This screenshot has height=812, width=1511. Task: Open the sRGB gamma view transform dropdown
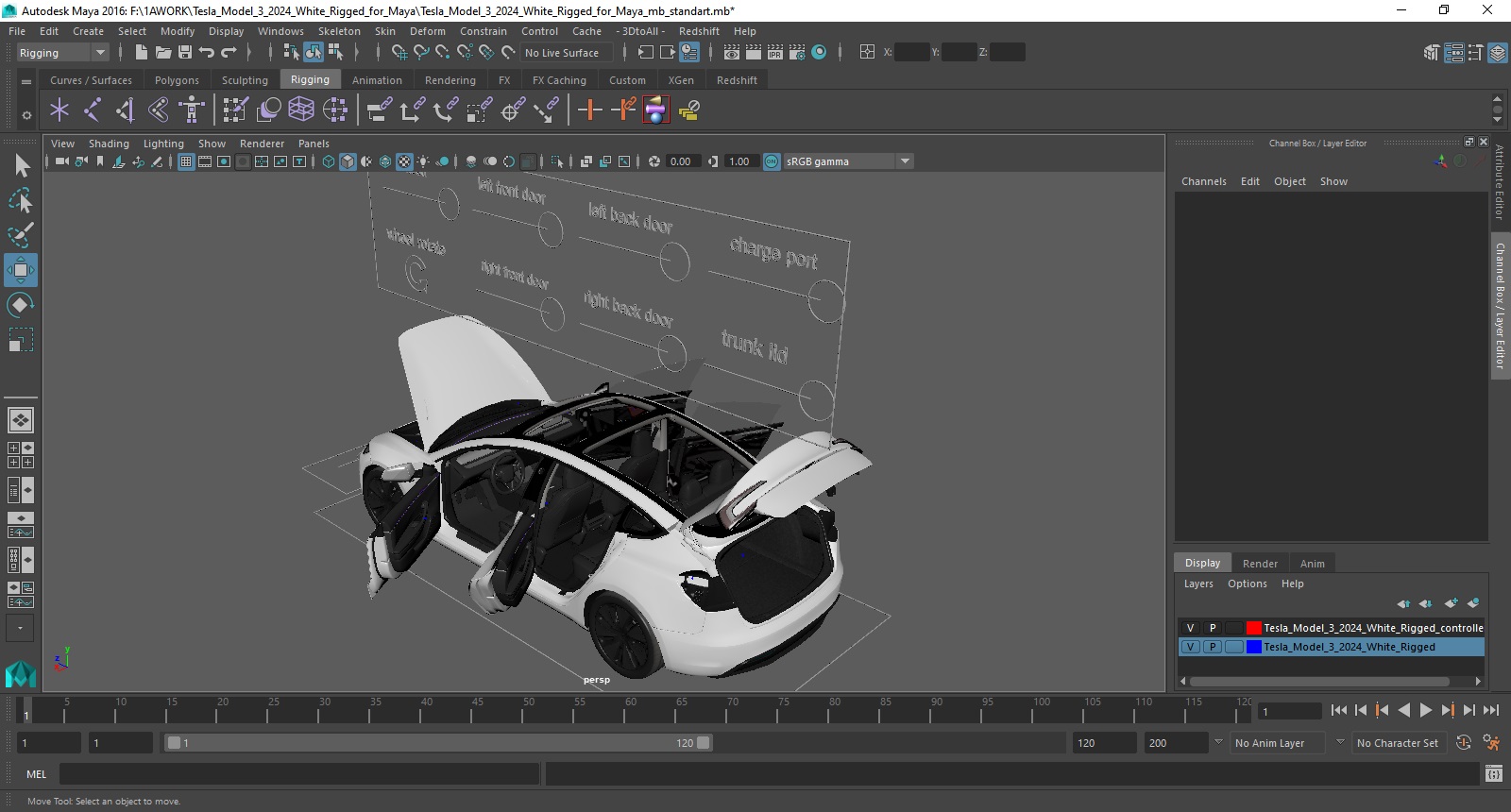tap(848, 161)
